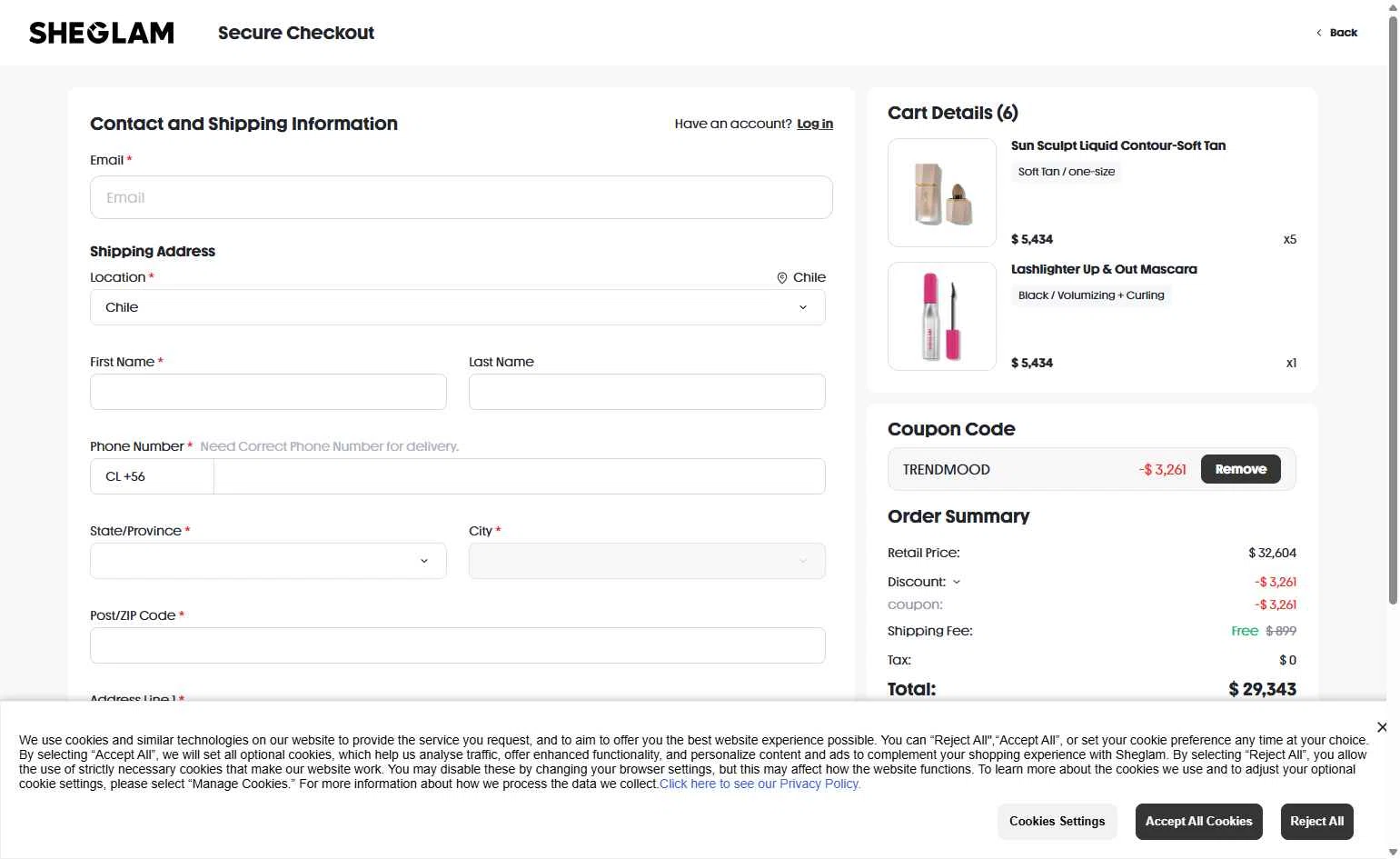Screen dimensions: 1400x859
Task: Click the Log in link
Action: (x=815, y=124)
